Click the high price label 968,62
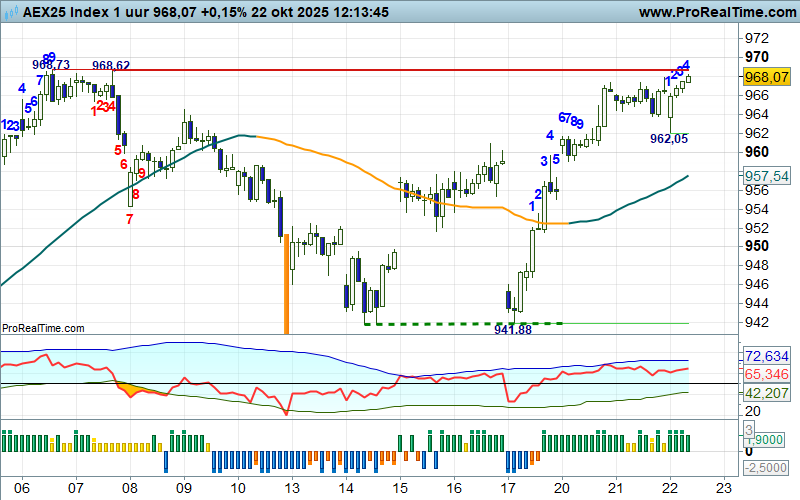Screen dimensions: 800x500 pos(111,65)
